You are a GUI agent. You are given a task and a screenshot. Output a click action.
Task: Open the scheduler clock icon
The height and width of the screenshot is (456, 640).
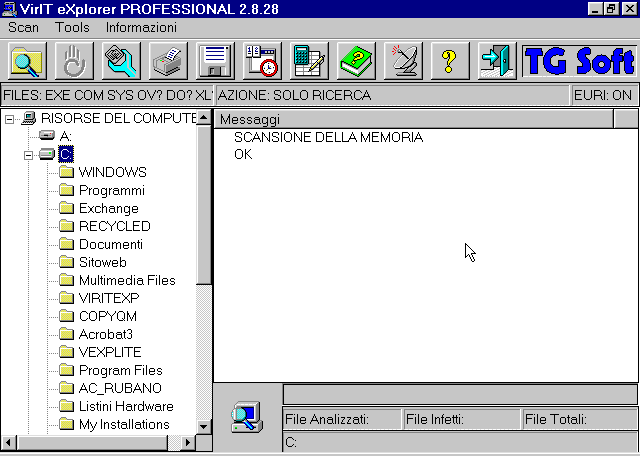pos(262,62)
